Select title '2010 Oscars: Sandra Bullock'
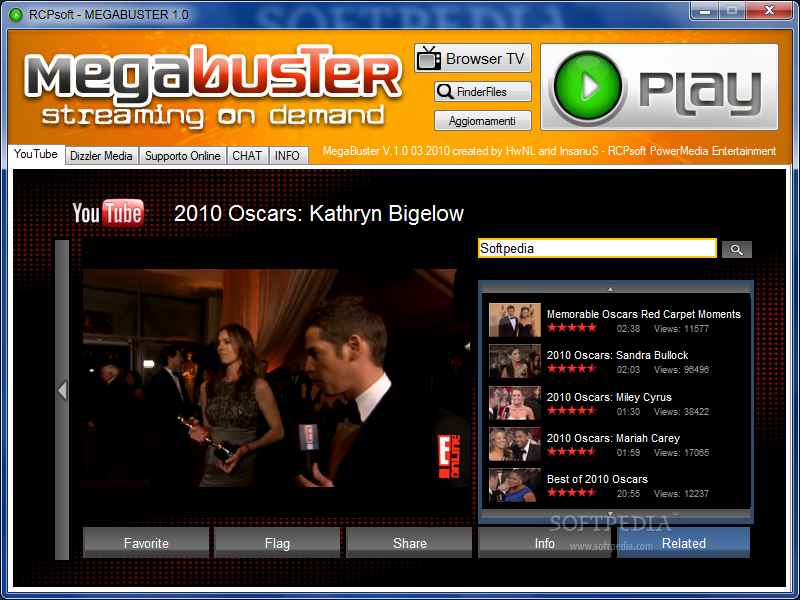 (617, 355)
